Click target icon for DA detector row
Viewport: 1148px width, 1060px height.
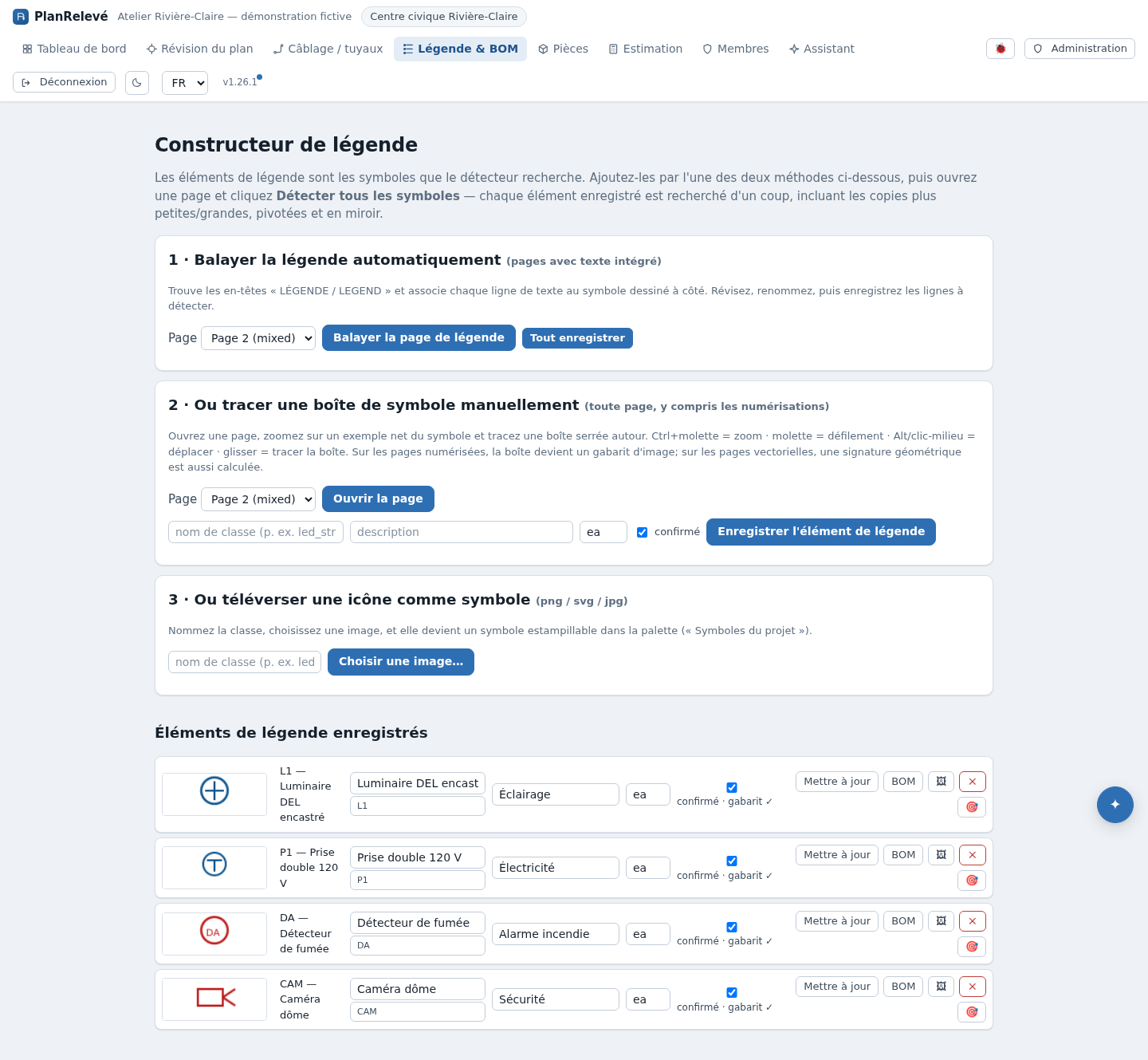[972, 947]
